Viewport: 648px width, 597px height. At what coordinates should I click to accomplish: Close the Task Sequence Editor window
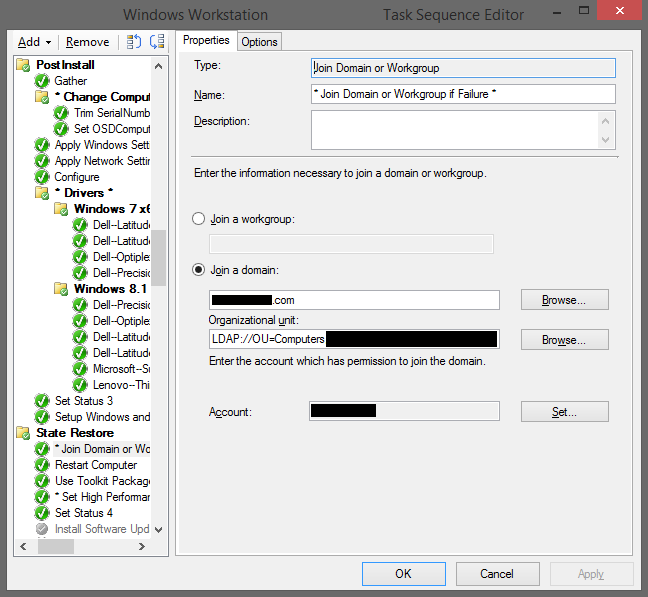tap(619, 10)
